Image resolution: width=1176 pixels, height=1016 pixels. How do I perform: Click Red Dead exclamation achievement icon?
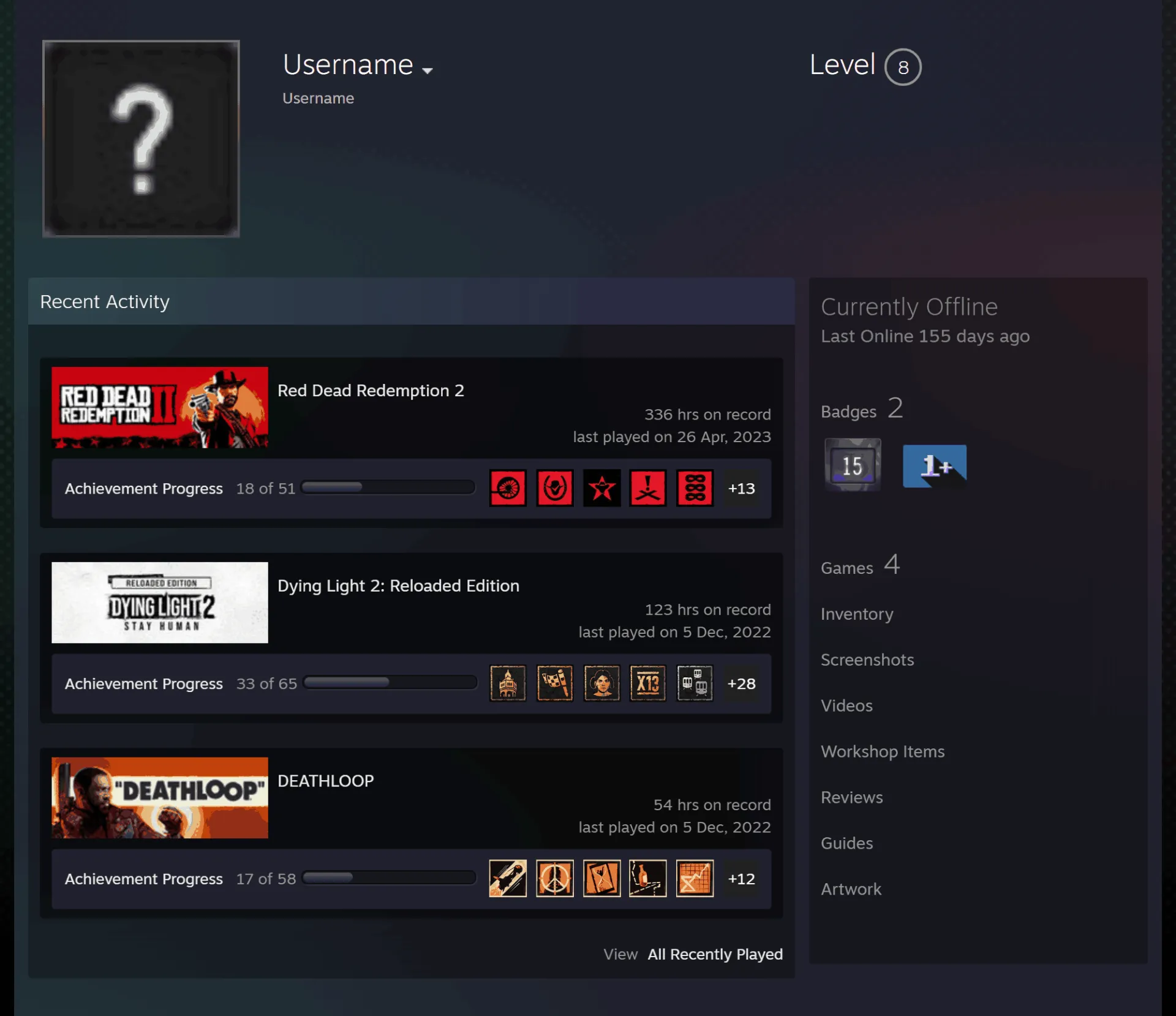click(x=648, y=488)
